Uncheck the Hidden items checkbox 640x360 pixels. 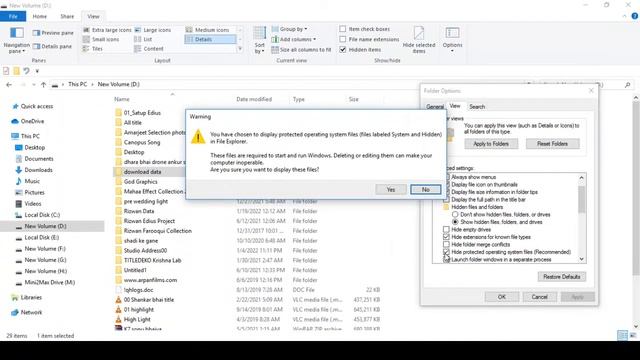[x=343, y=49]
